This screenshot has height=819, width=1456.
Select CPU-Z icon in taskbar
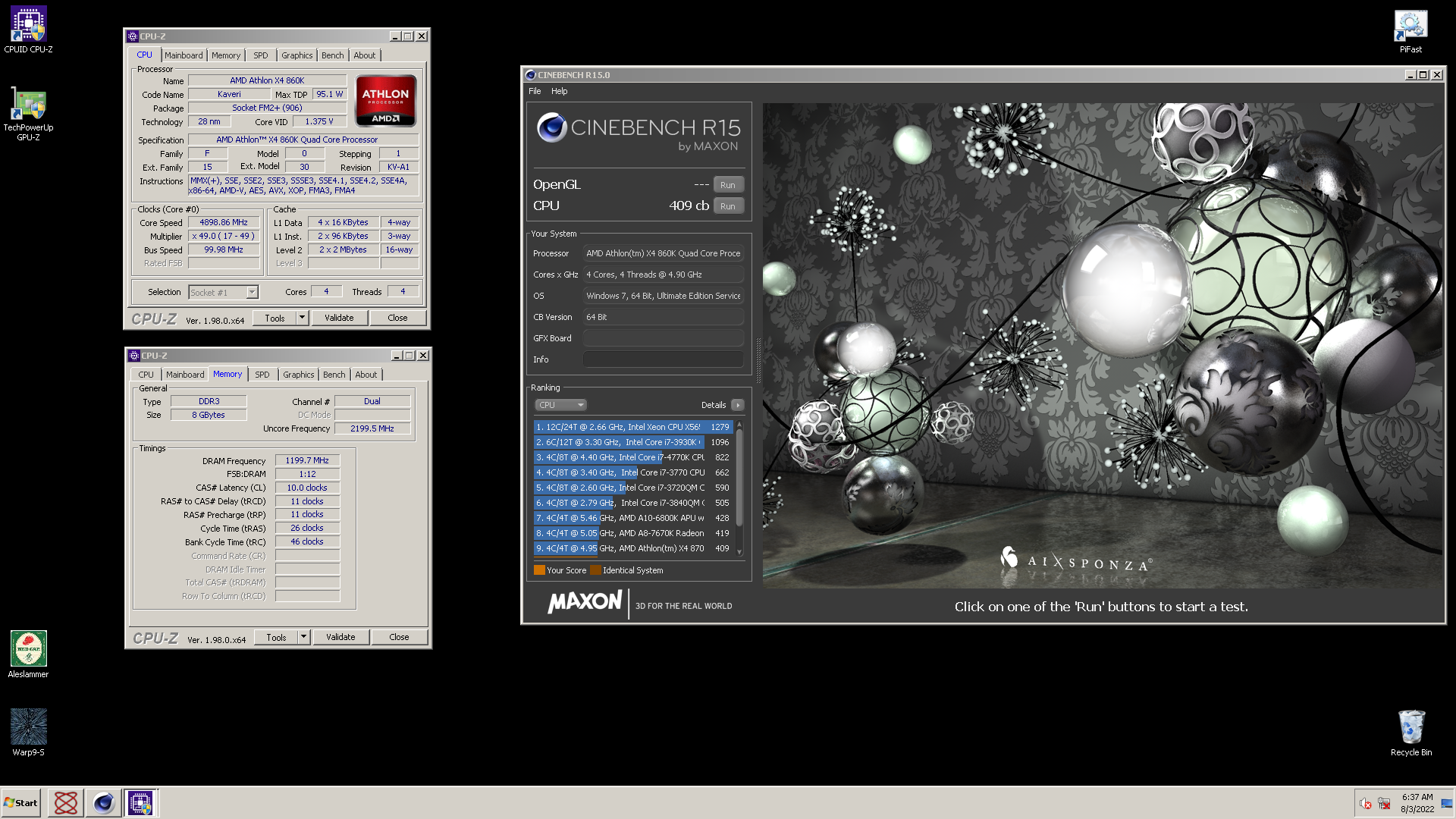tap(140, 803)
